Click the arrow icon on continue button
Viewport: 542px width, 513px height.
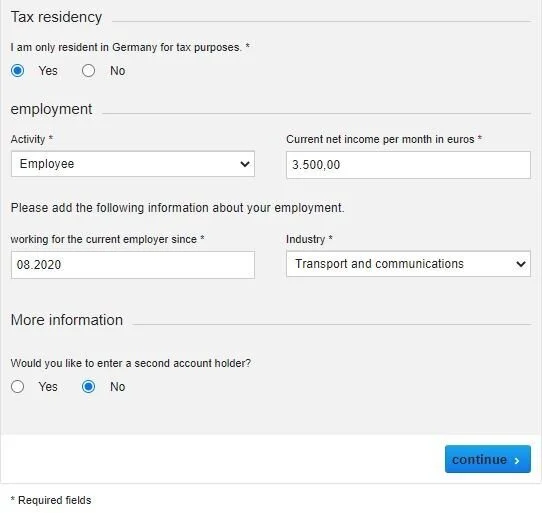[517, 460]
